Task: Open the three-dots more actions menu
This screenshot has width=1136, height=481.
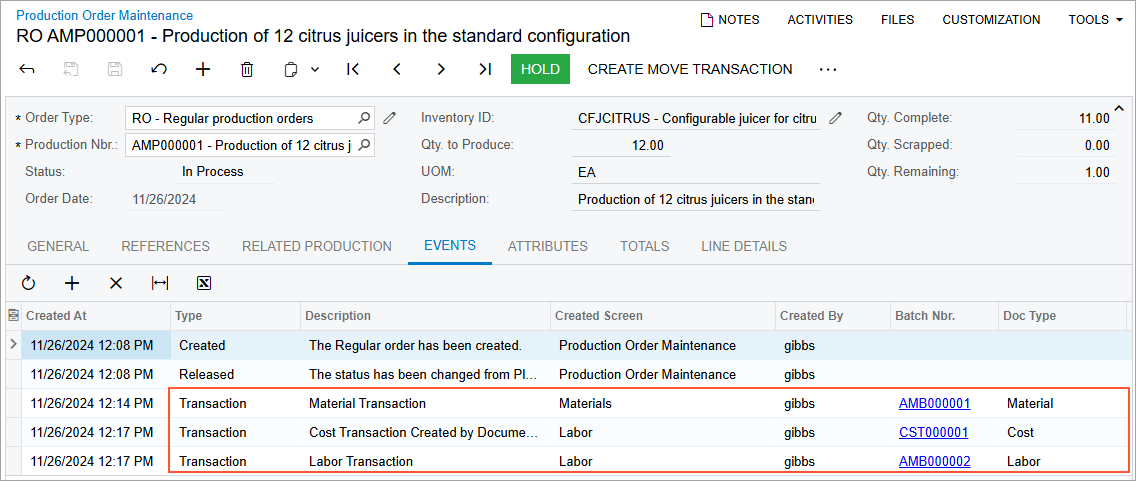Action: coord(827,70)
